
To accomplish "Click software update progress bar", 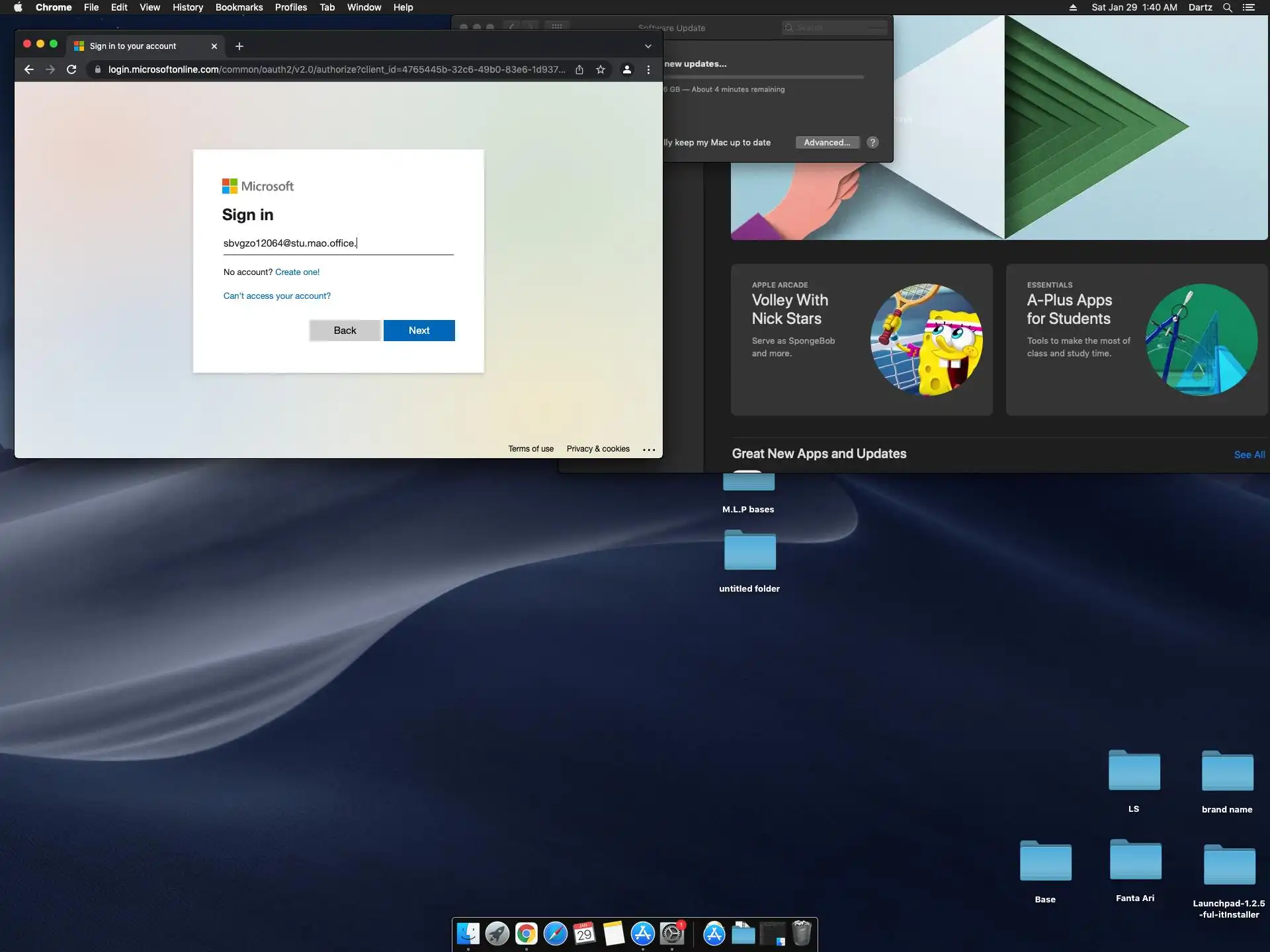I will [764, 77].
